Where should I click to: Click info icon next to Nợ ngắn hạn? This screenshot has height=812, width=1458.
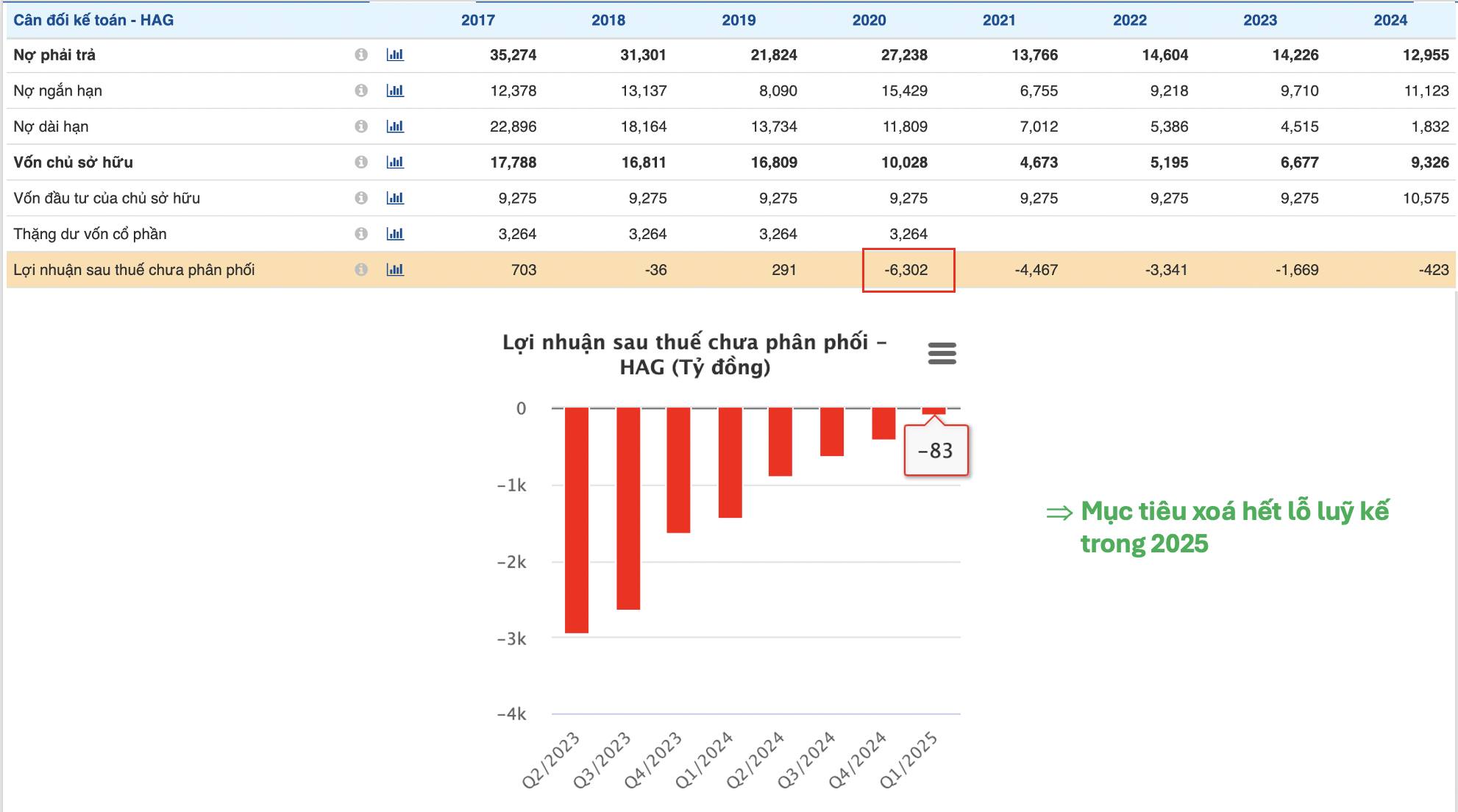point(361,90)
